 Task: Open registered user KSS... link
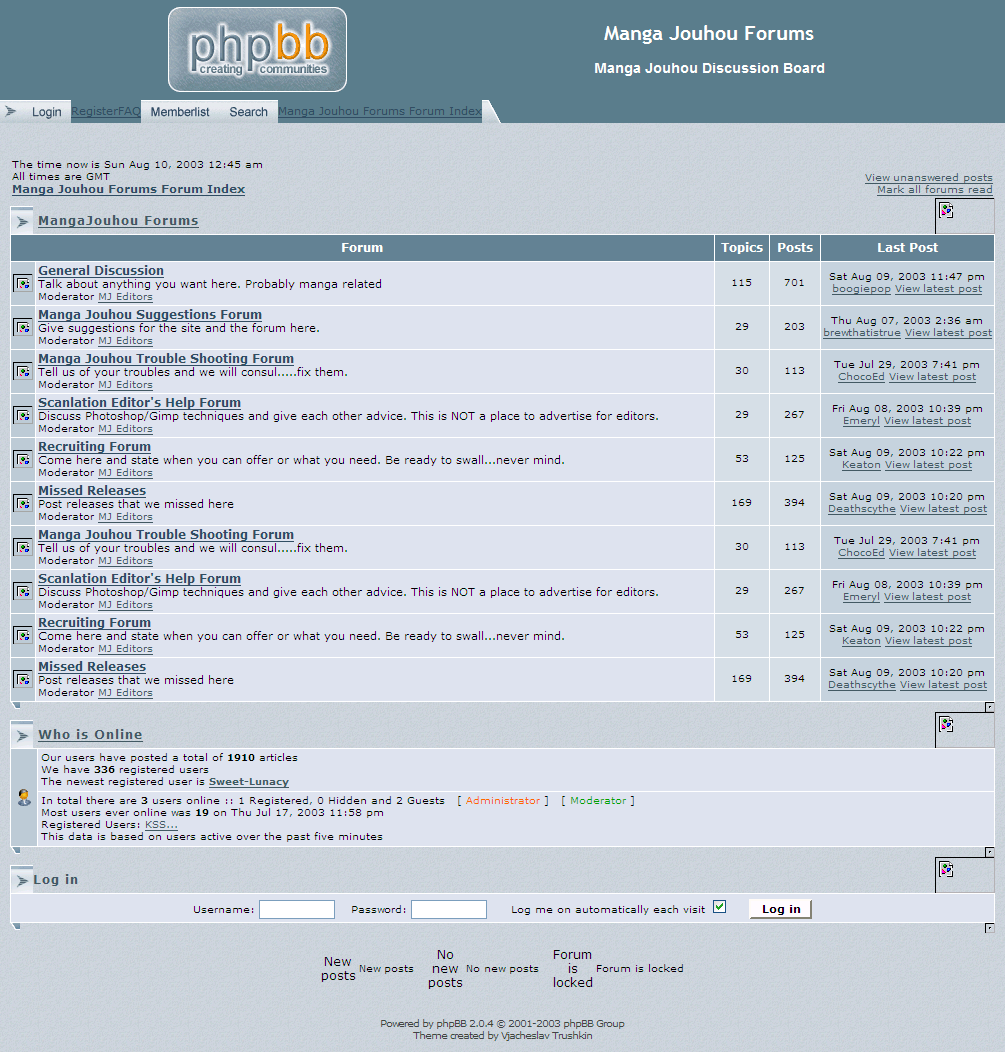(x=161, y=825)
